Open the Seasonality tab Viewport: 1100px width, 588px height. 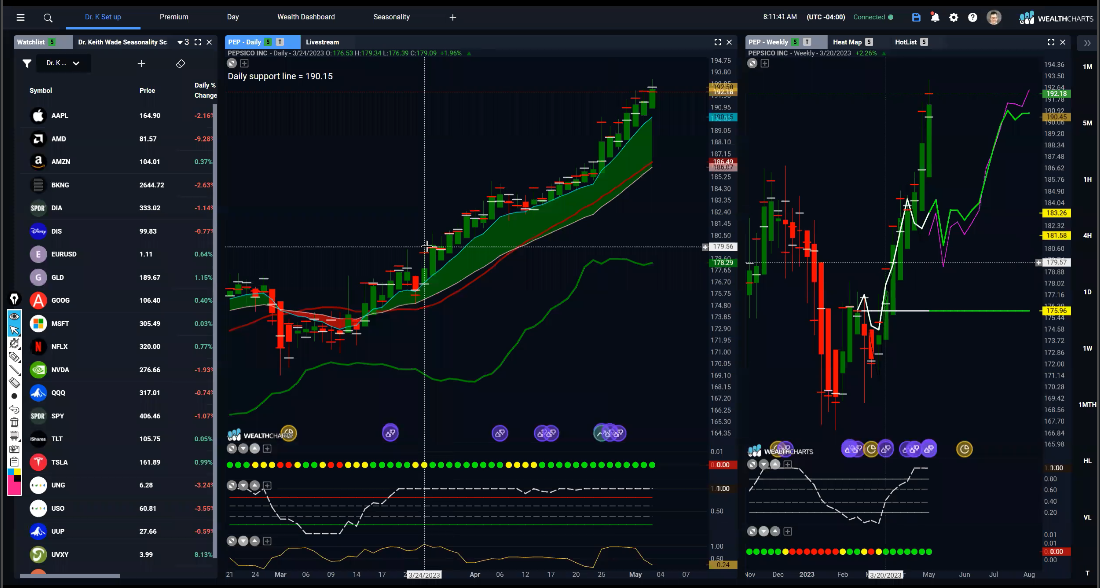click(x=391, y=17)
